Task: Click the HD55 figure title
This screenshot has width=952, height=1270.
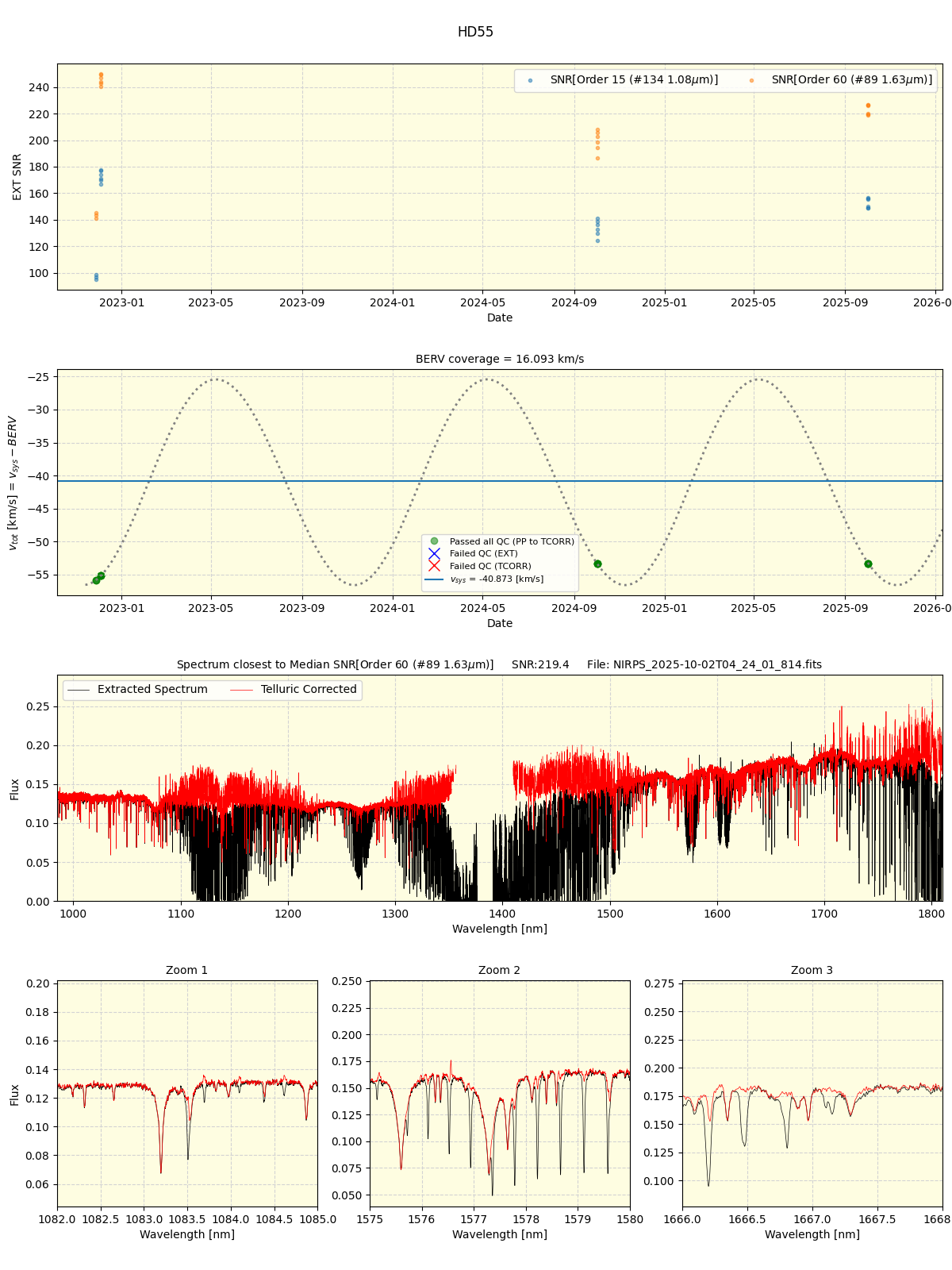Action: (475, 33)
